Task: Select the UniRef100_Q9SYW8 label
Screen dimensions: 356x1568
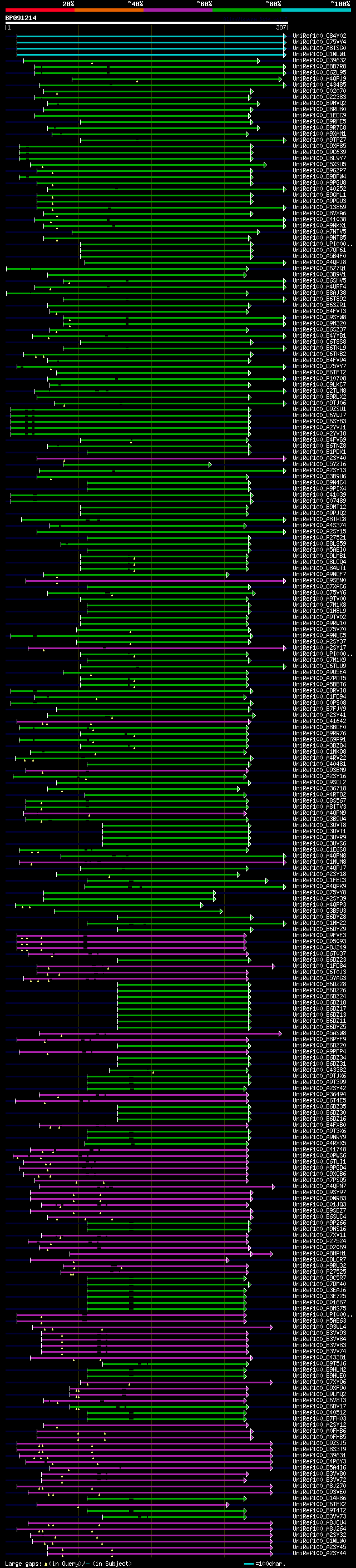Action: (319, 317)
